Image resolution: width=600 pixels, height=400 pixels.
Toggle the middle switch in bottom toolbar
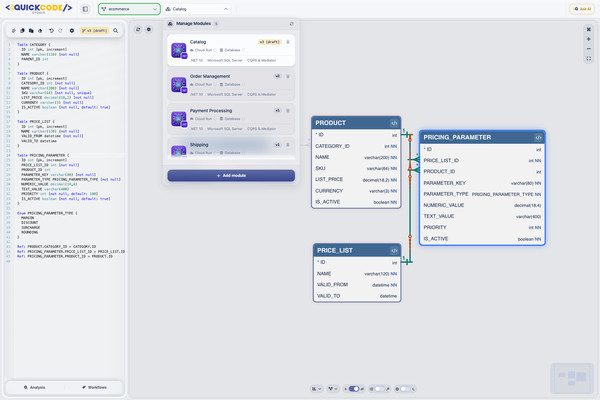click(x=379, y=389)
